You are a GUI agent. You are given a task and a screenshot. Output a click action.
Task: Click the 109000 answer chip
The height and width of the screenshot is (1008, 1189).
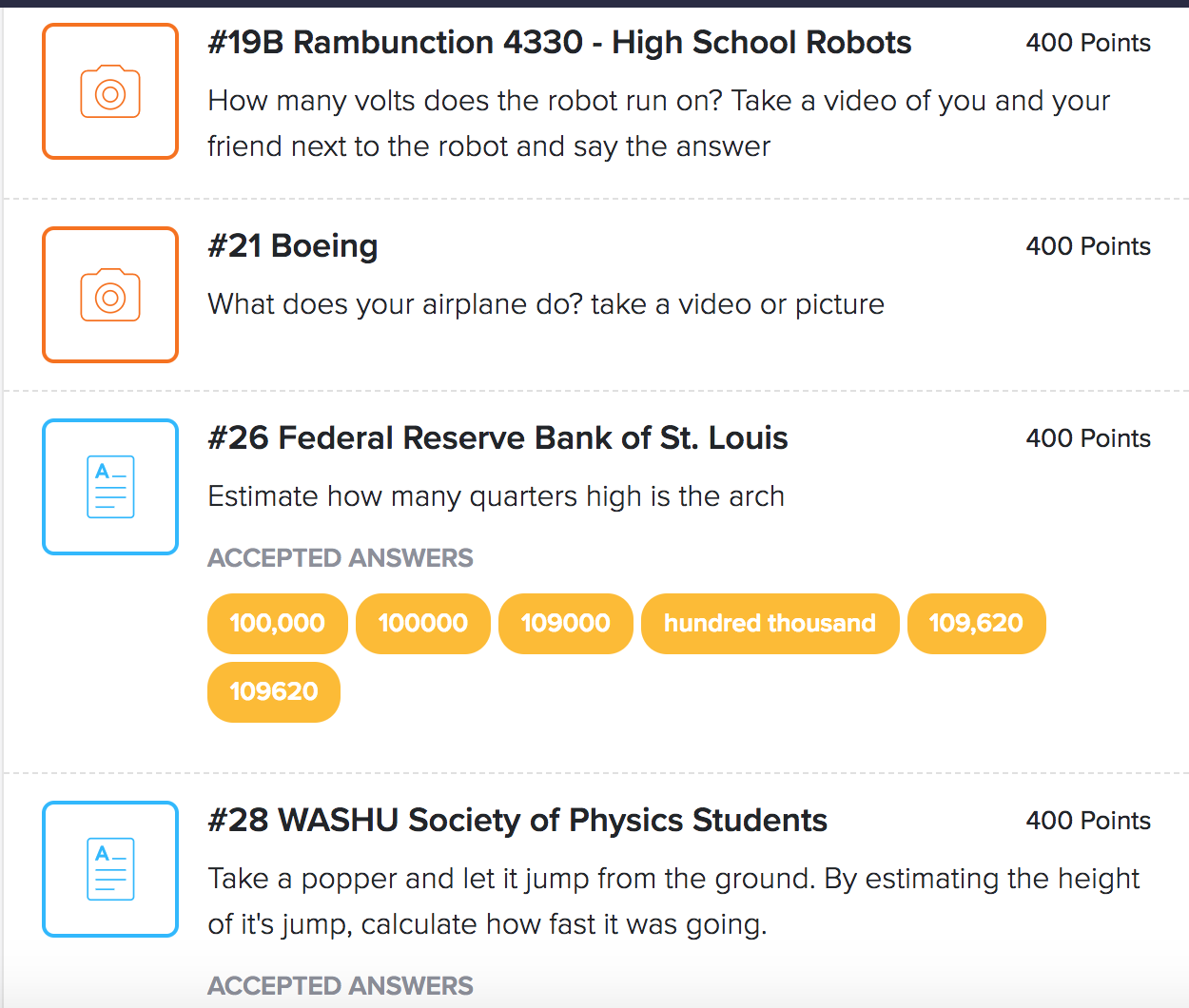565,624
